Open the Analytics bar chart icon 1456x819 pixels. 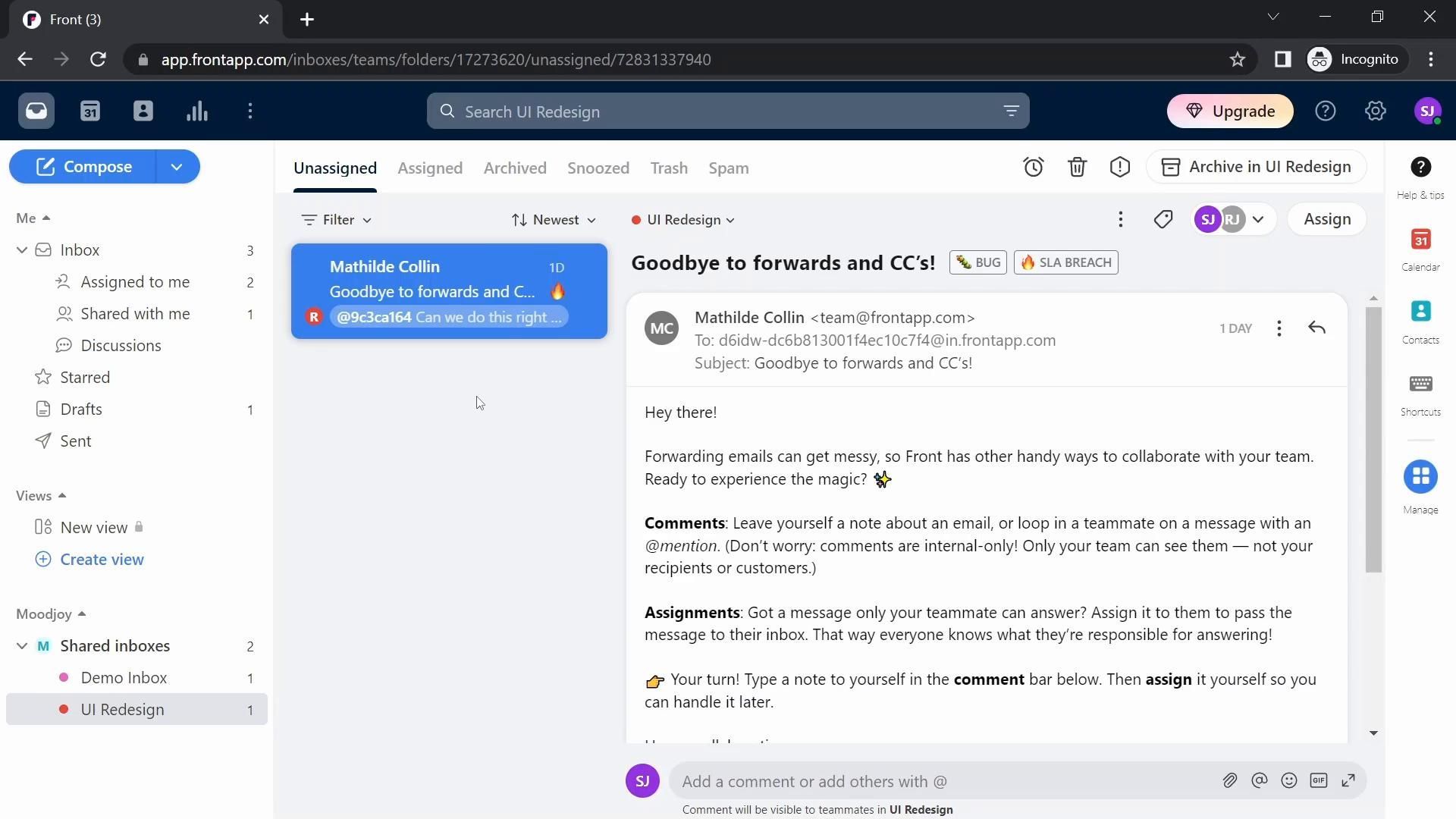pos(197,111)
